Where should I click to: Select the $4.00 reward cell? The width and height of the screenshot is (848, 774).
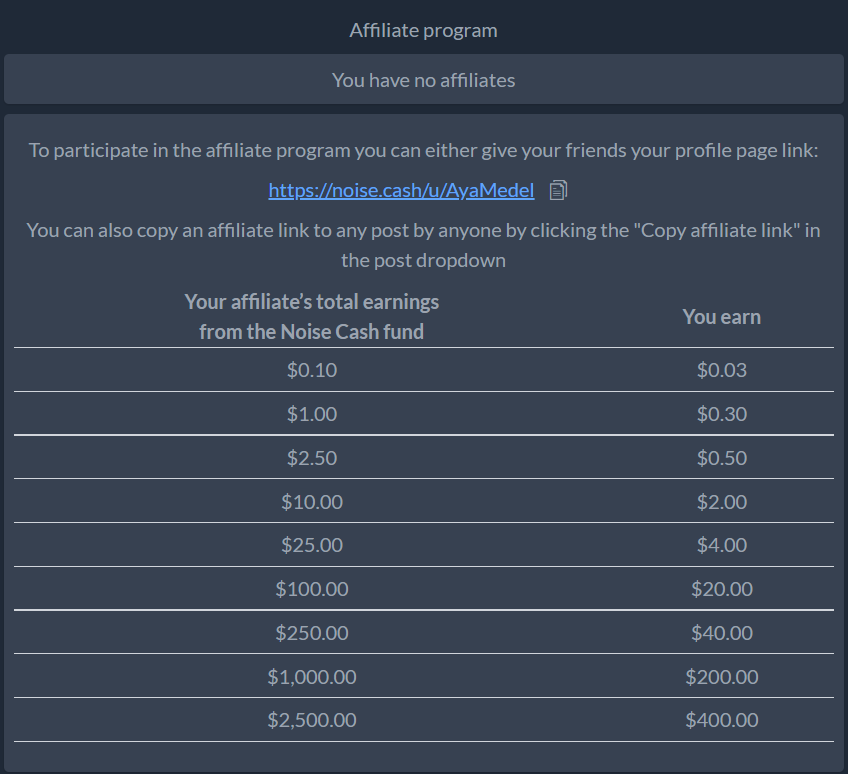coord(722,545)
